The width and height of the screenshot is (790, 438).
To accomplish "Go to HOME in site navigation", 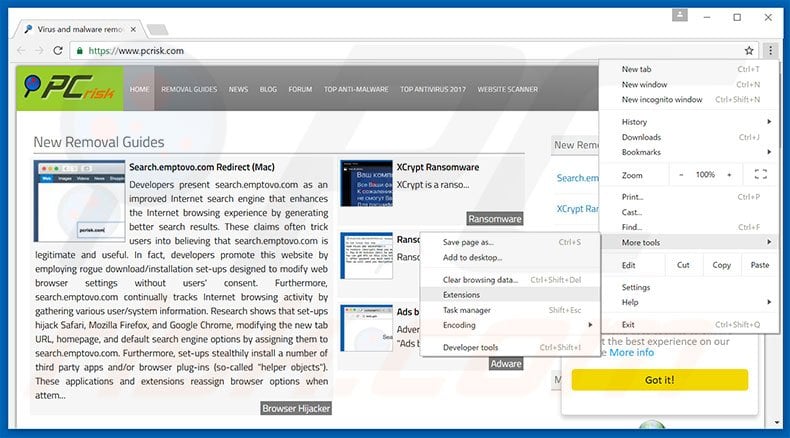I will coord(140,89).
